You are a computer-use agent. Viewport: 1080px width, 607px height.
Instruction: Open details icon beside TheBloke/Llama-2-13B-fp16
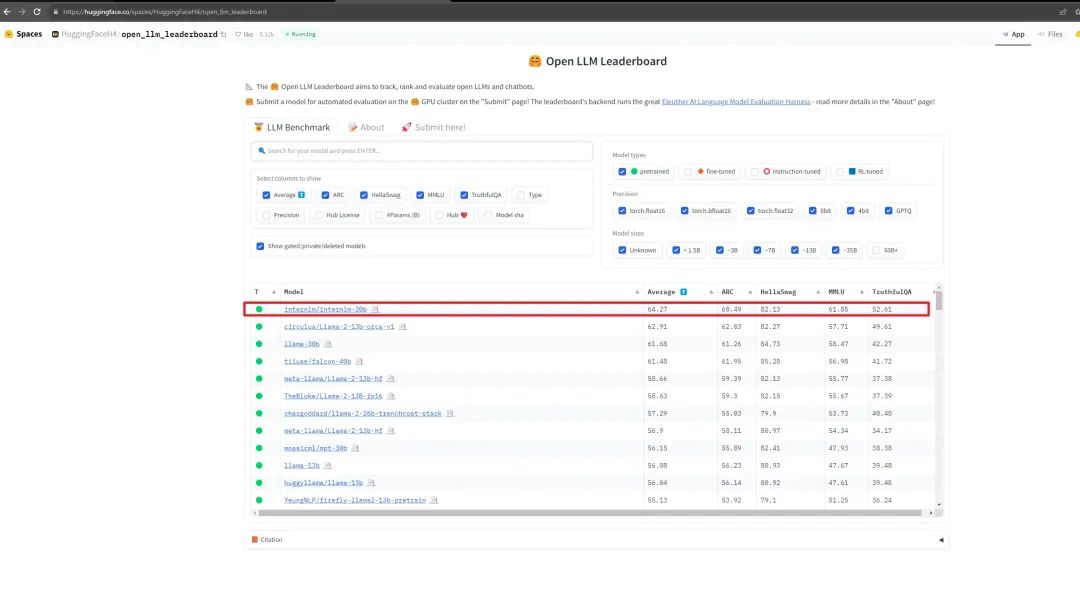coord(391,396)
